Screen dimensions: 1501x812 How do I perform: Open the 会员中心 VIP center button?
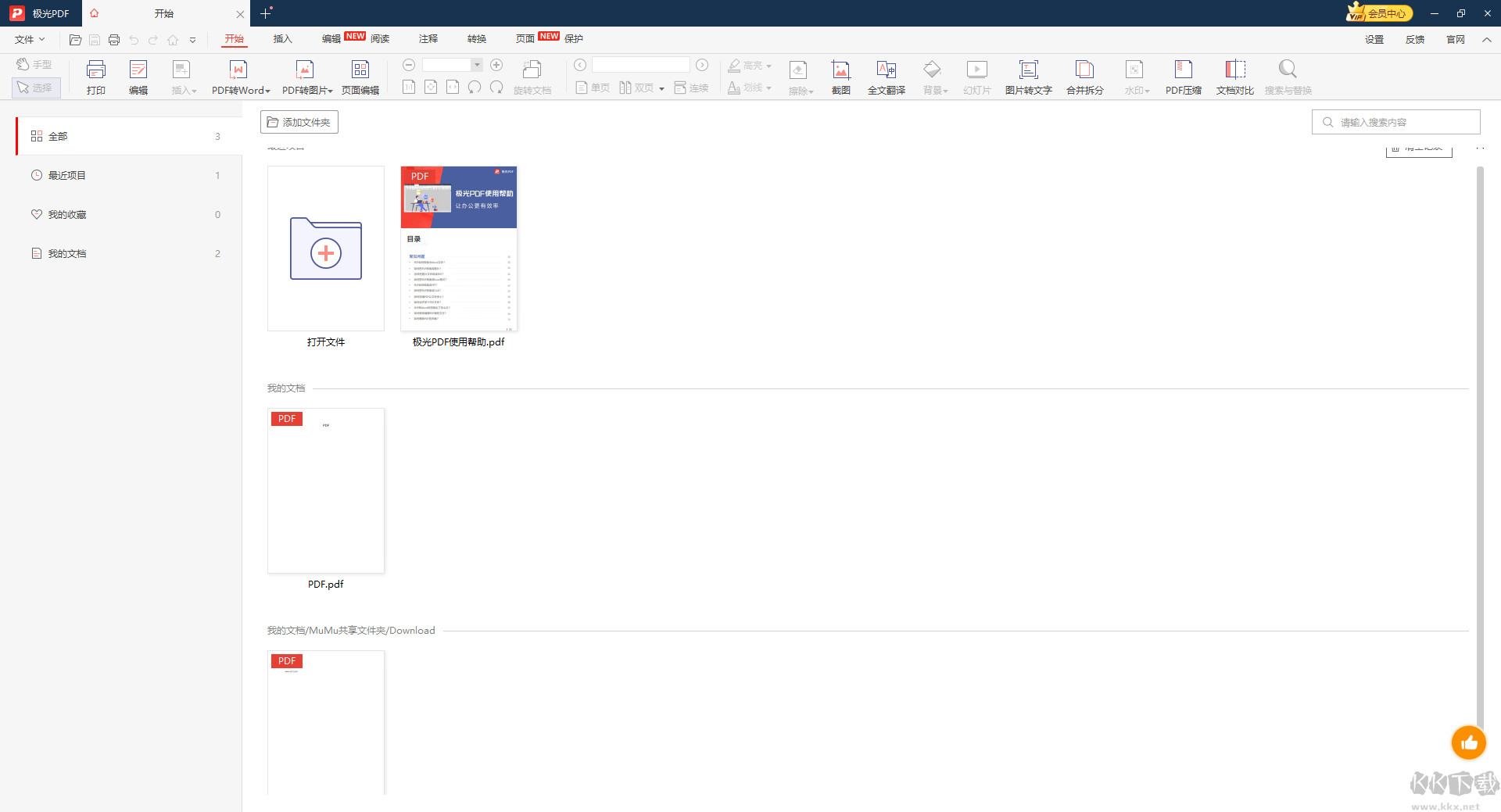(1379, 13)
